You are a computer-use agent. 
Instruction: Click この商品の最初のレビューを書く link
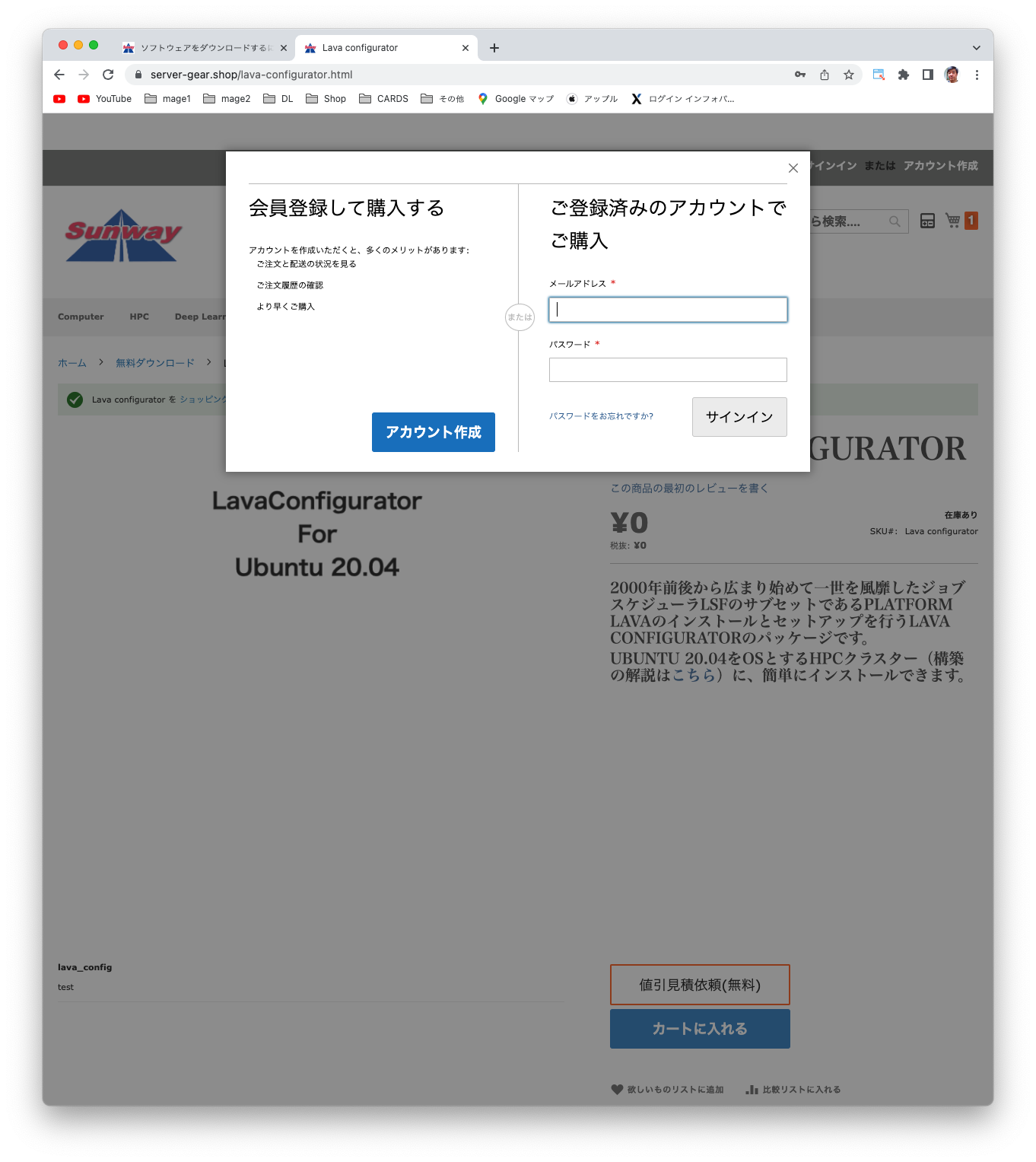689,489
